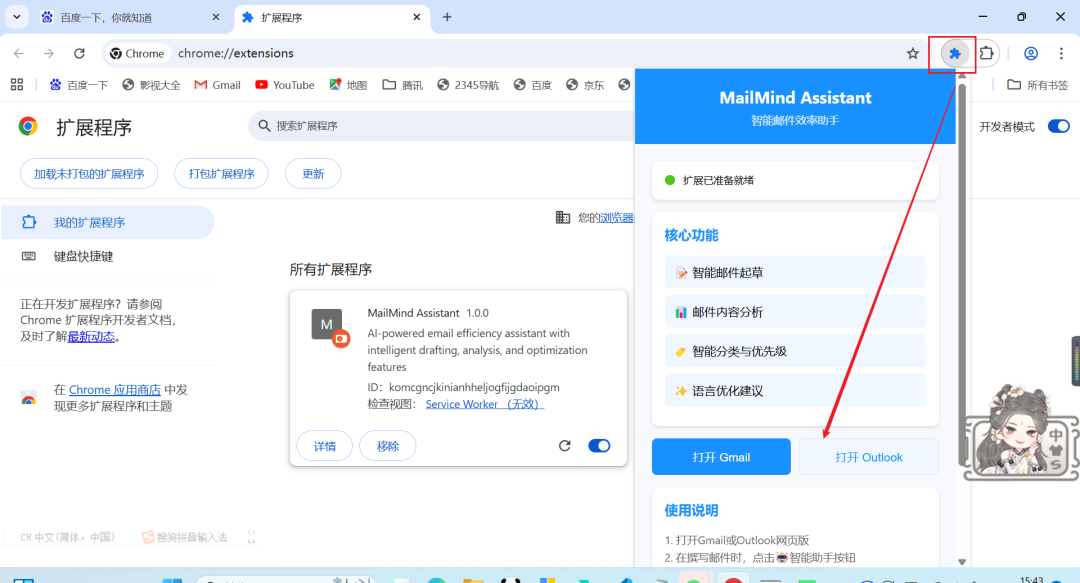
Task: Click the 扩展已准备就绪 status text
Action: 718,181
